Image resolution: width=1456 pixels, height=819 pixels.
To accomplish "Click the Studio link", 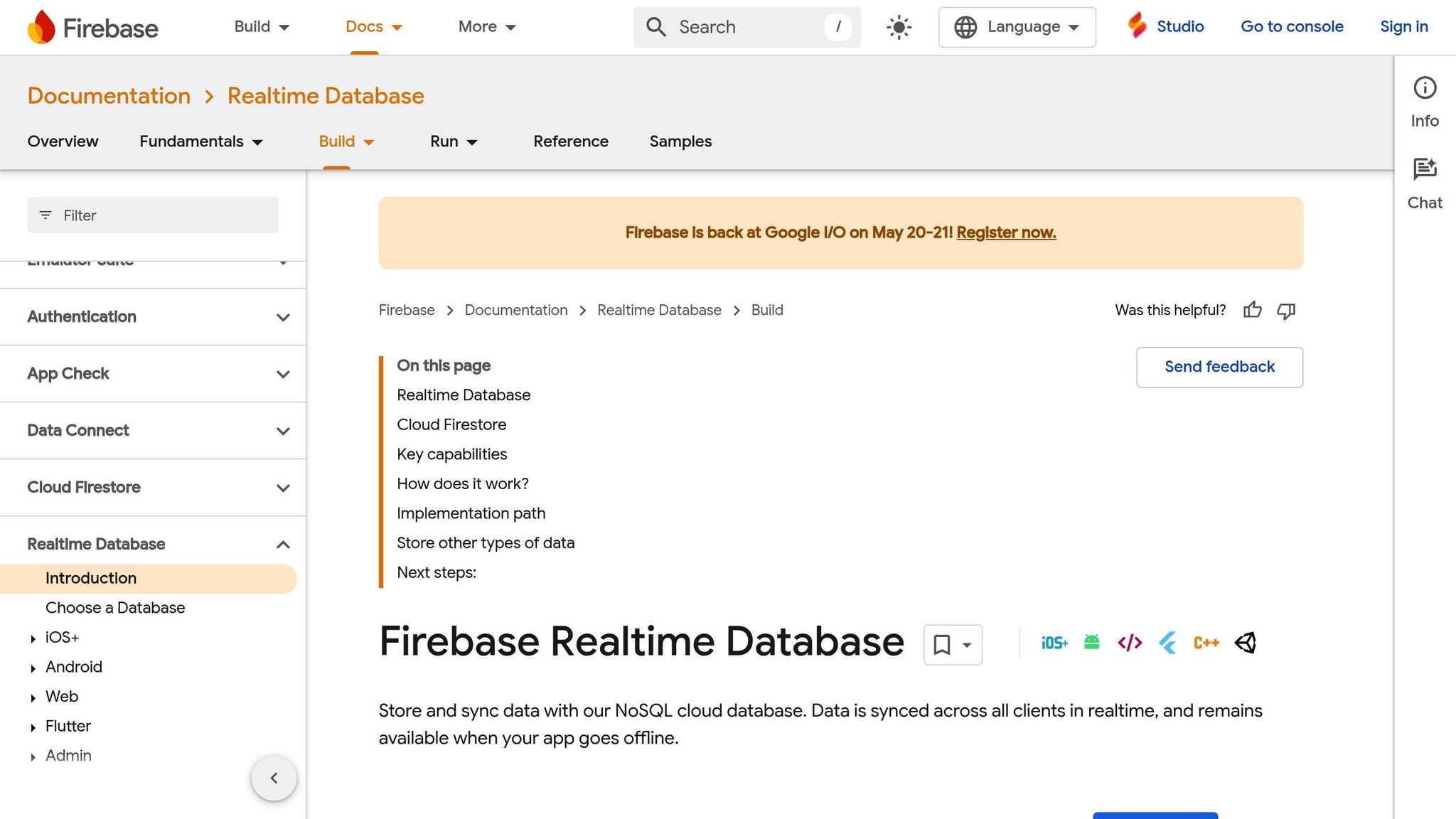I will 1180,27.
